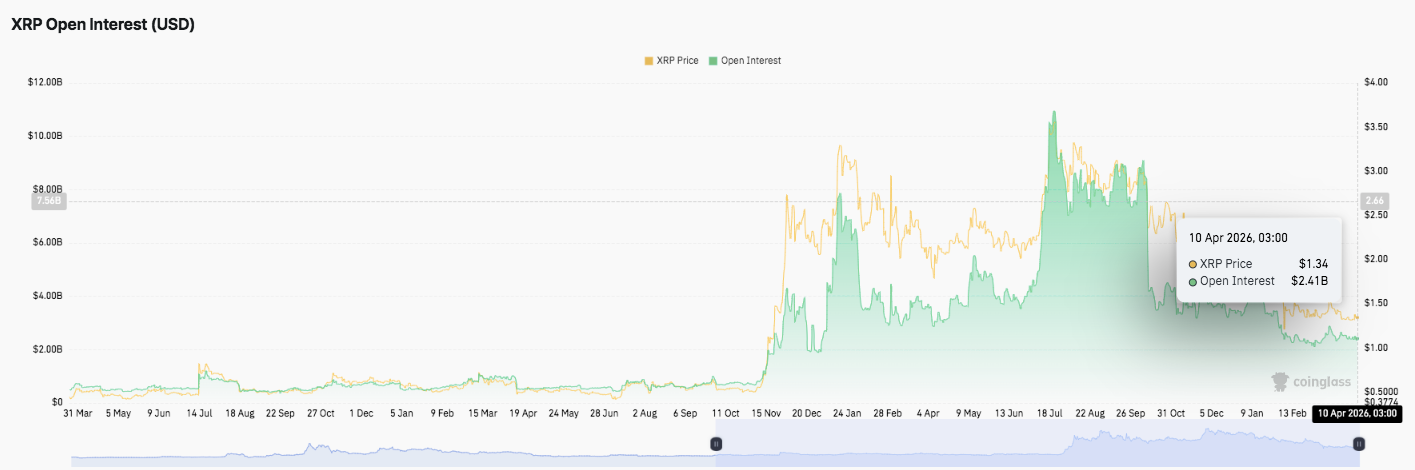Click the black crosshair date label

pos(1355,413)
